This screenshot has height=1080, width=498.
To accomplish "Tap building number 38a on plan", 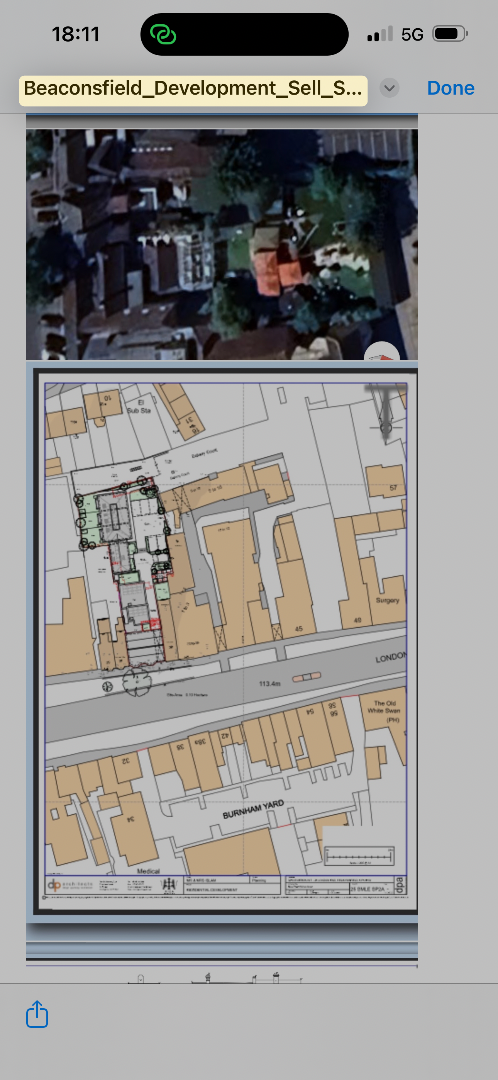I will click(x=200, y=742).
